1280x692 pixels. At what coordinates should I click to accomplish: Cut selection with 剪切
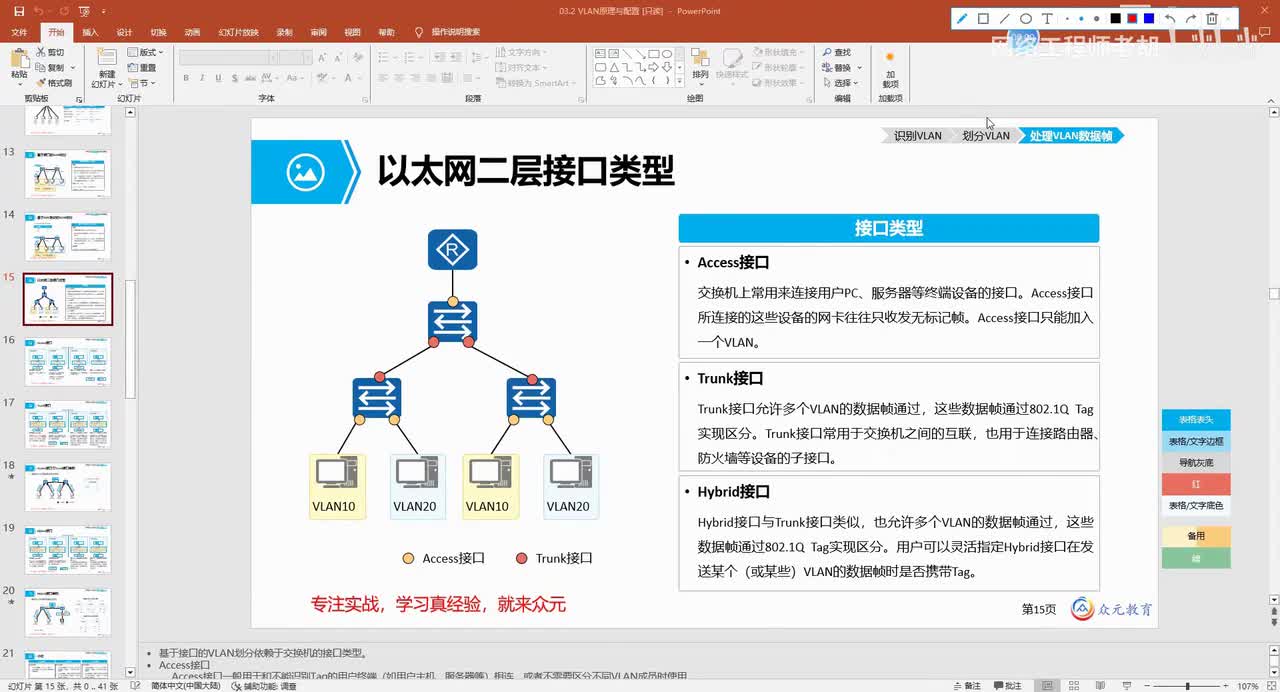click(x=49, y=52)
